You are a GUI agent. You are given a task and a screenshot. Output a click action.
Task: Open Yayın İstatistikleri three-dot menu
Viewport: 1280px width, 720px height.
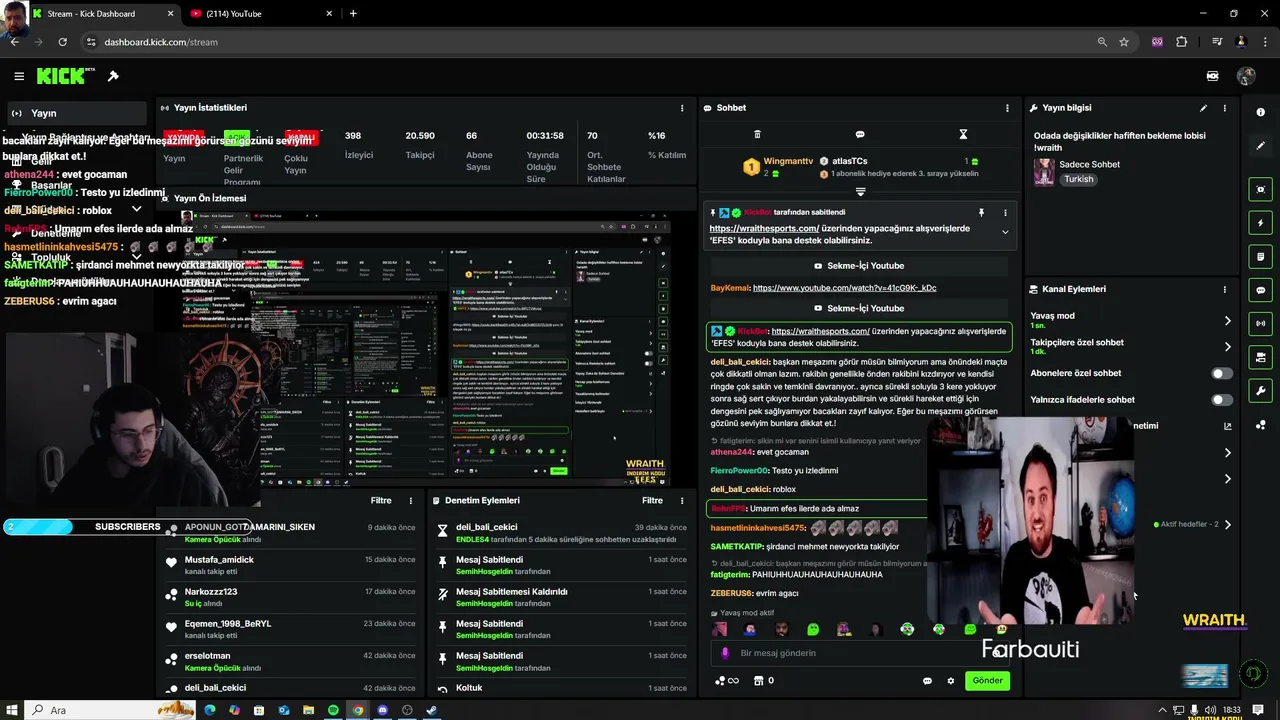tap(682, 108)
